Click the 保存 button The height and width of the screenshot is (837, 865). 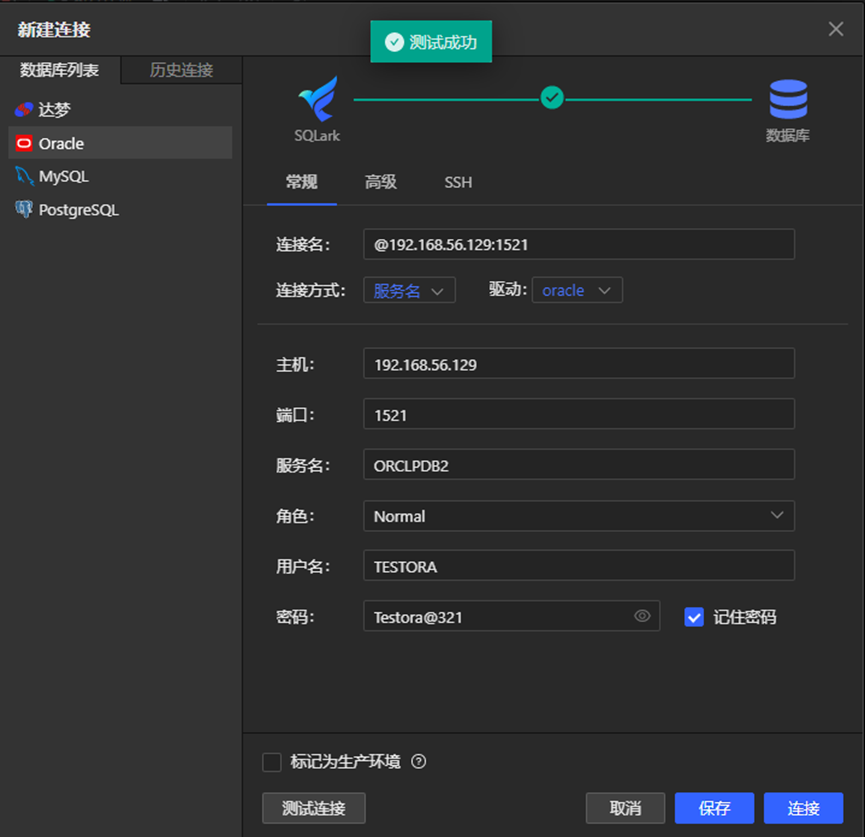point(714,808)
